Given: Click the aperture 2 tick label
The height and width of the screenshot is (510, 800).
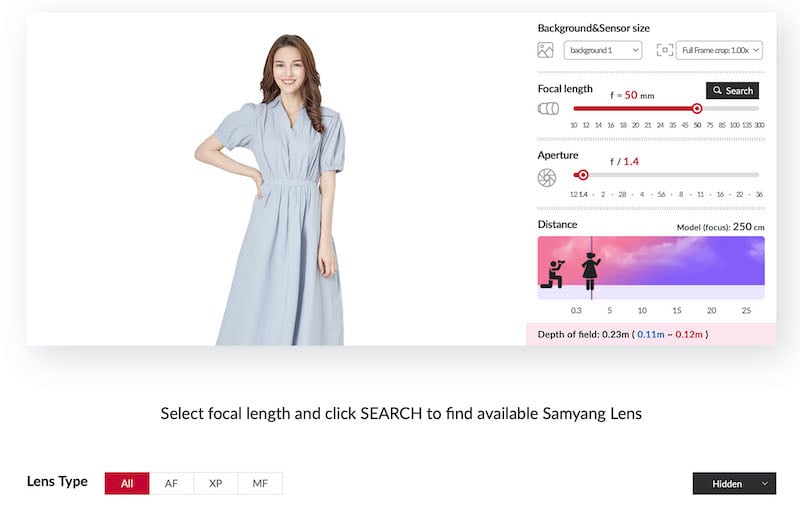Looking at the screenshot, I should (603, 194).
